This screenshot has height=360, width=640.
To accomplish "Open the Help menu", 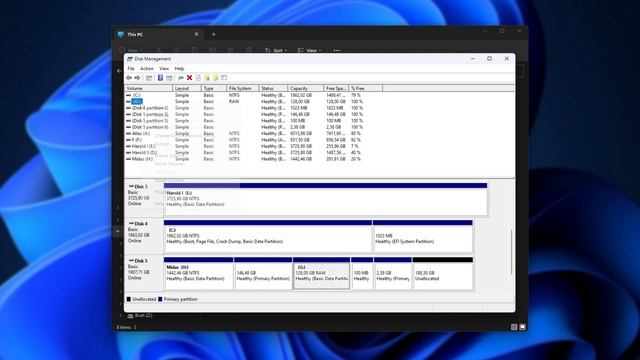I will pos(179,69).
